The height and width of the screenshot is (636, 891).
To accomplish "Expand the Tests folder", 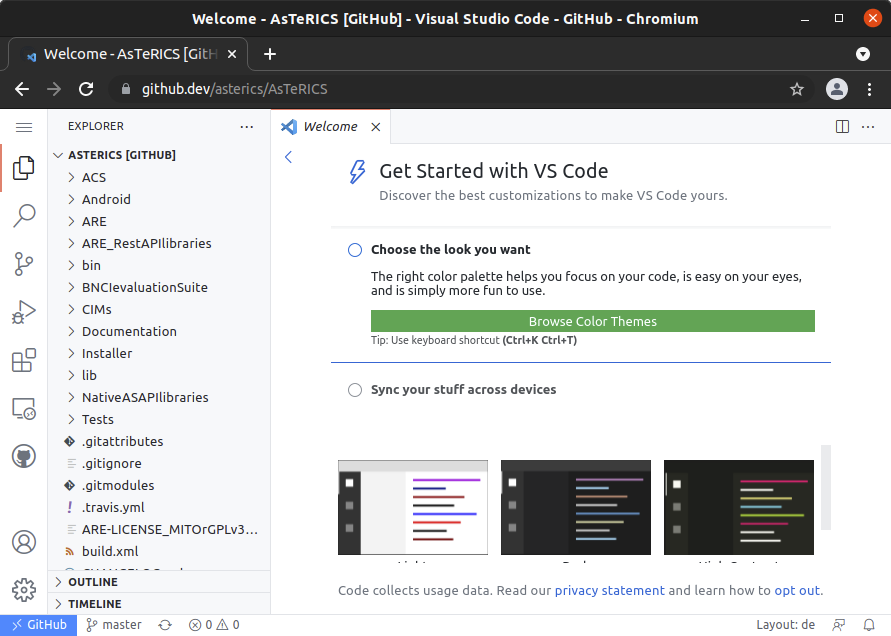I will pos(159,419).
